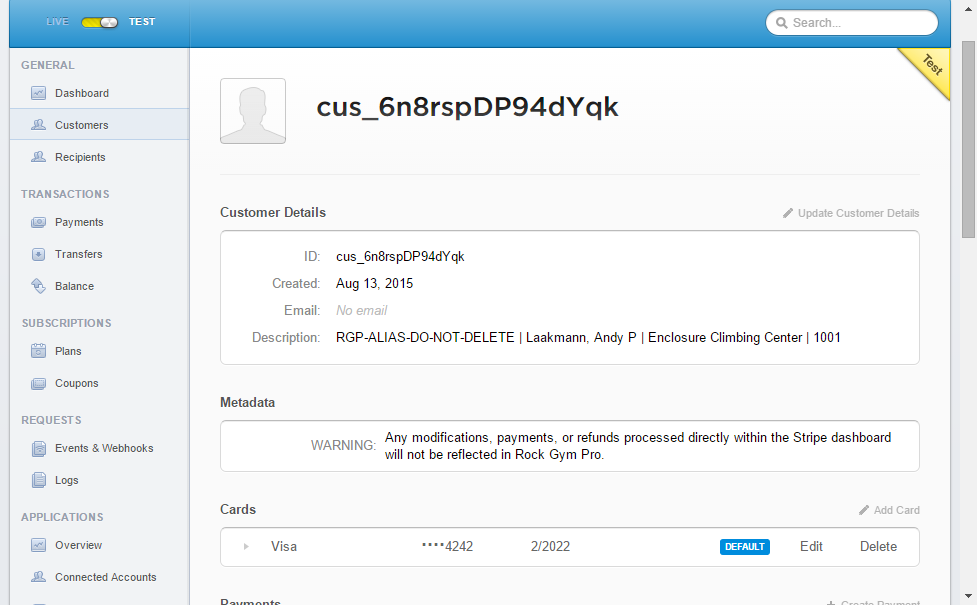Click the DEFAULT badge on Visa card
Screen dimensions: 977x605
pyautogui.click(x=745, y=546)
